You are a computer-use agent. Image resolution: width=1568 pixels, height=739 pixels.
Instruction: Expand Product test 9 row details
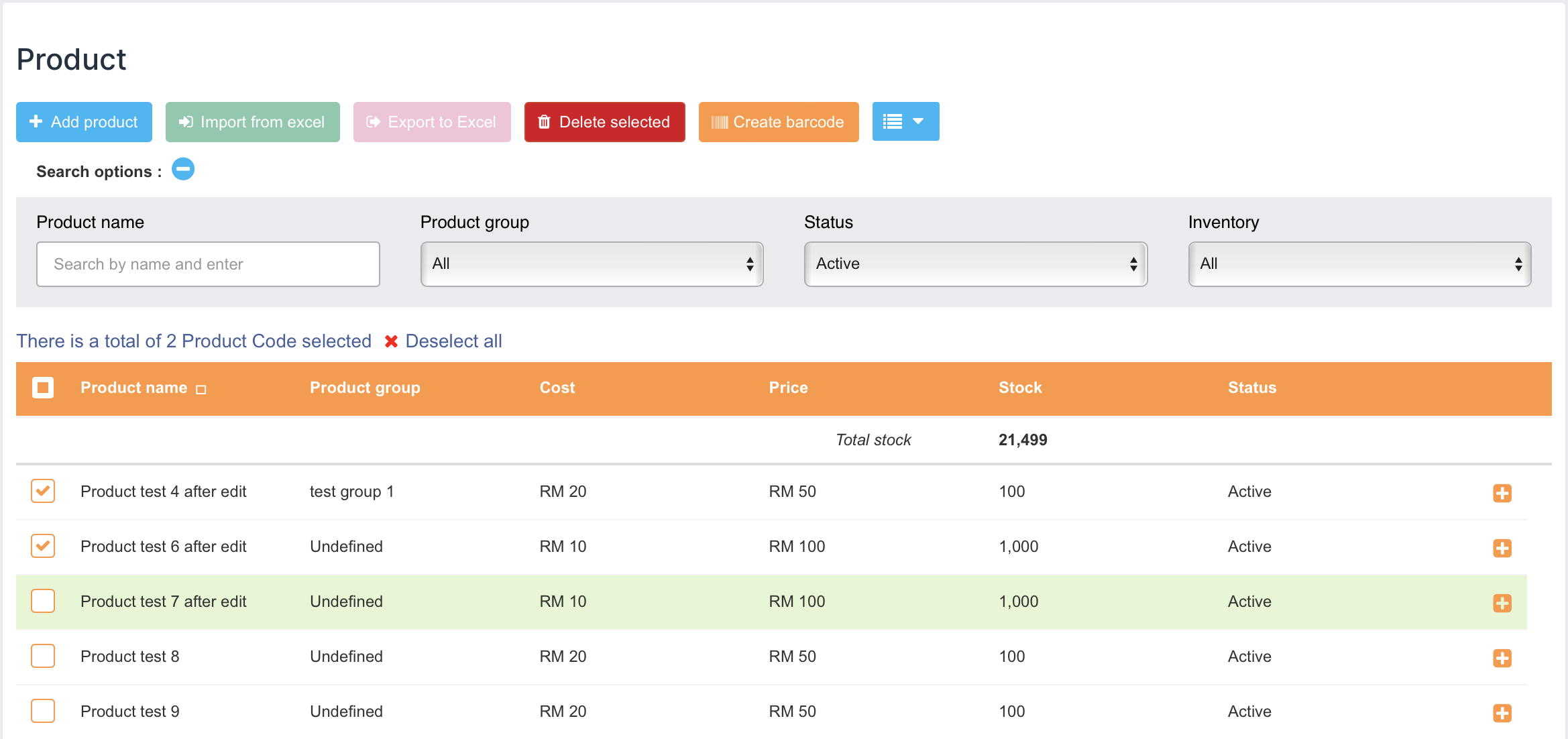tap(1502, 713)
